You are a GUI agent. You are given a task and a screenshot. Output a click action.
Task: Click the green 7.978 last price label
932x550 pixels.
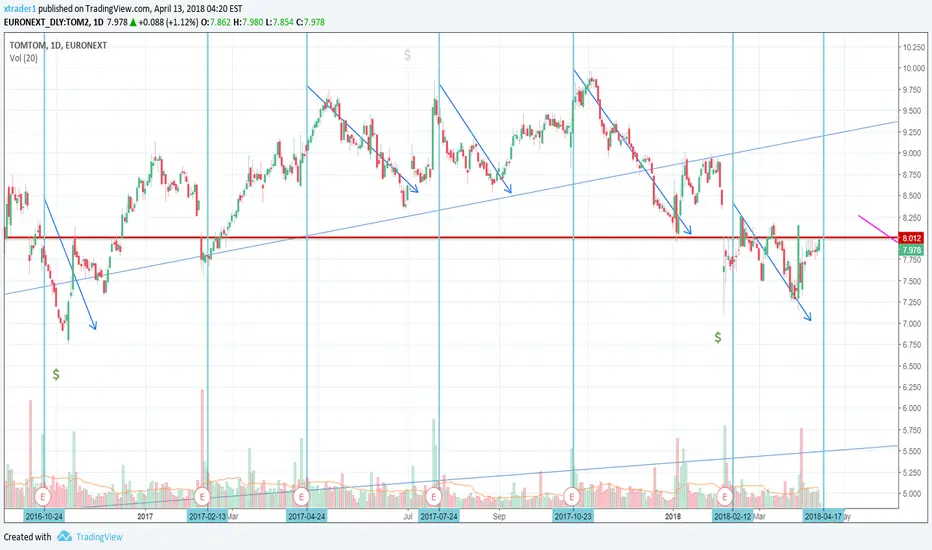911,250
